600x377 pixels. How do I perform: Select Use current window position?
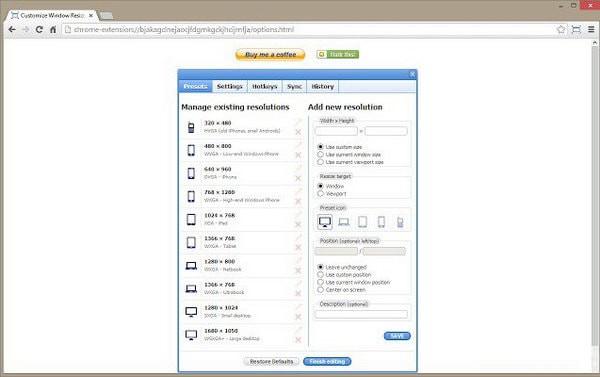[320, 282]
